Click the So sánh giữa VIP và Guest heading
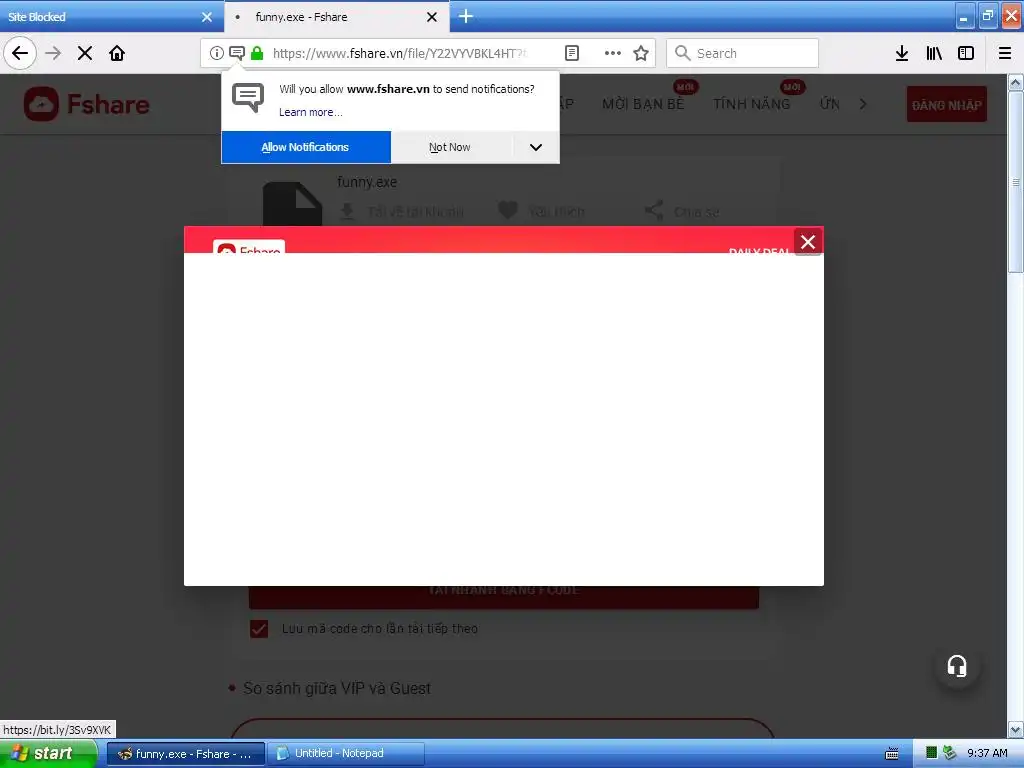Screen dimensions: 1024x768 click(337, 688)
